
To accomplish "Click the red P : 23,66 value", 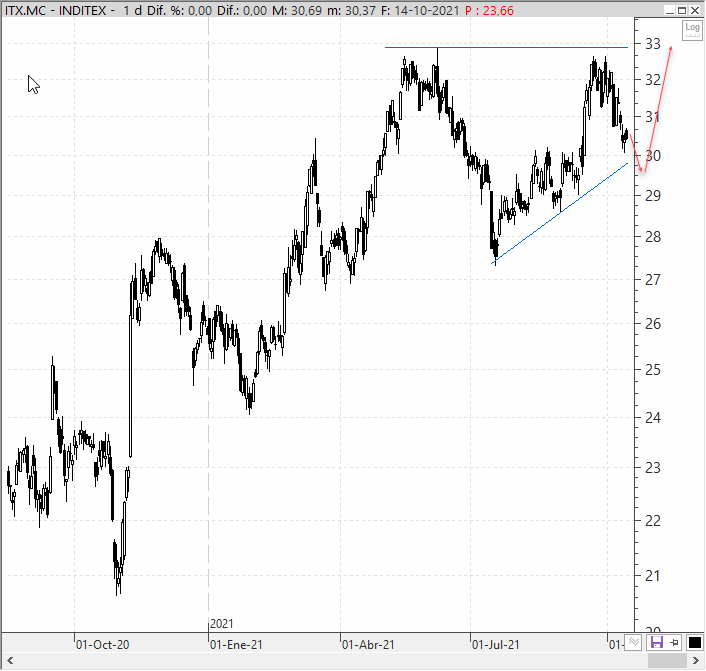I will coord(489,10).
